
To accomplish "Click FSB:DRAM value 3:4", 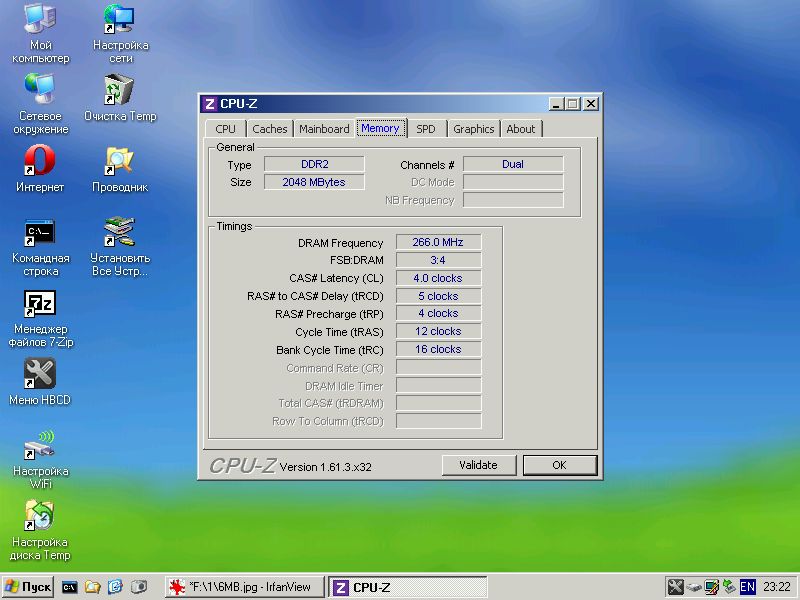I will click(x=438, y=260).
